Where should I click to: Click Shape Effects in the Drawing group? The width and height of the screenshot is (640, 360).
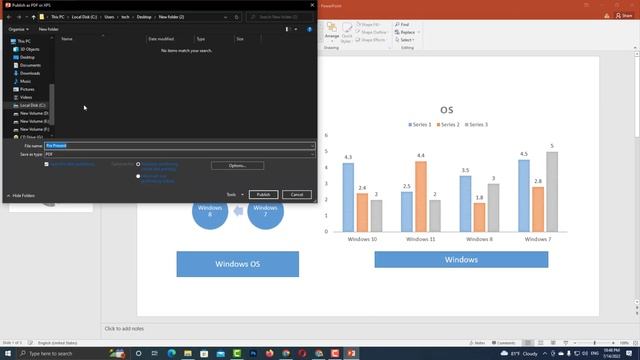(x=371, y=40)
